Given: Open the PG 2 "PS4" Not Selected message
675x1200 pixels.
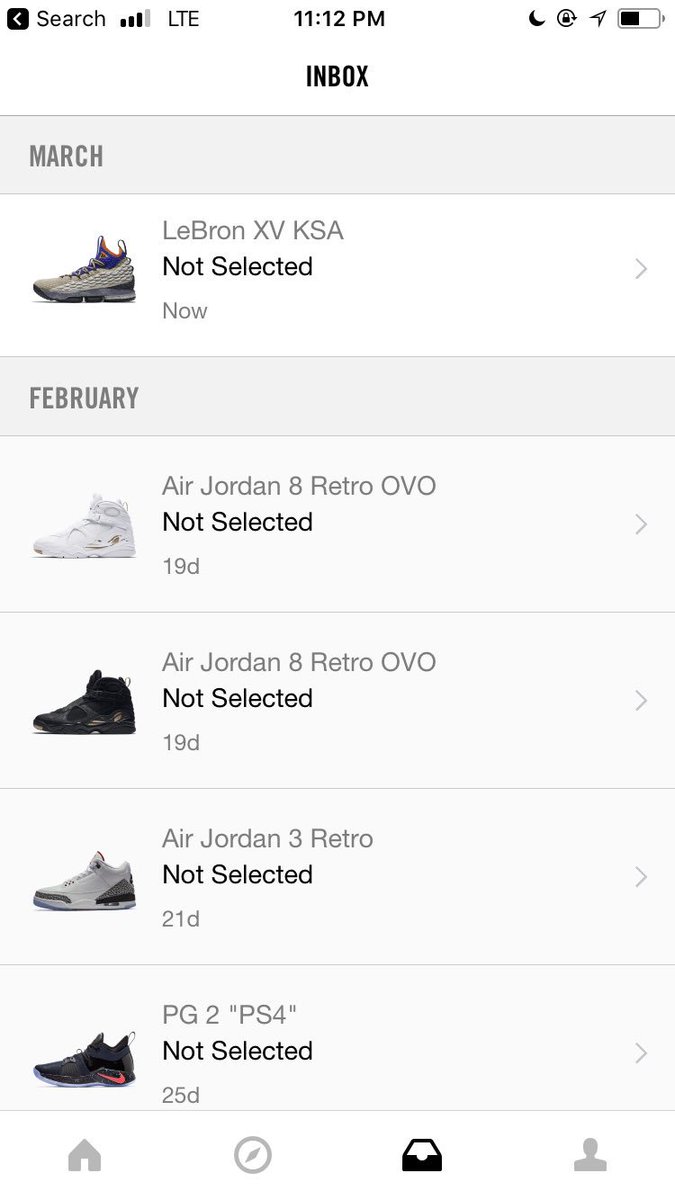Looking at the screenshot, I should pos(337,1038).
